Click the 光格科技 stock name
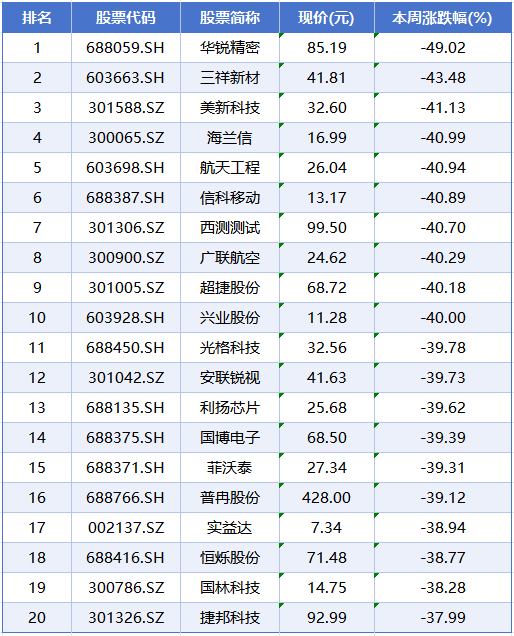This screenshot has height=636, width=514. (x=230, y=348)
